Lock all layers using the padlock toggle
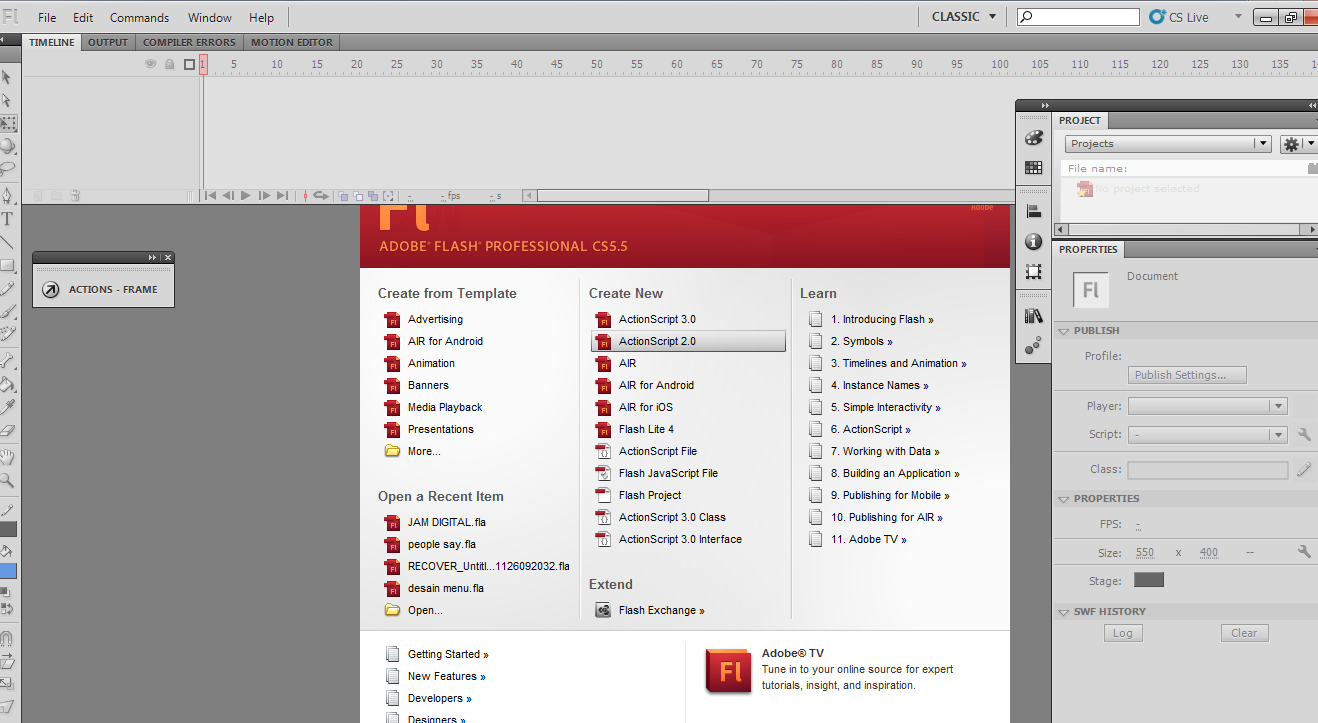This screenshot has width=1318, height=723. [x=170, y=64]
